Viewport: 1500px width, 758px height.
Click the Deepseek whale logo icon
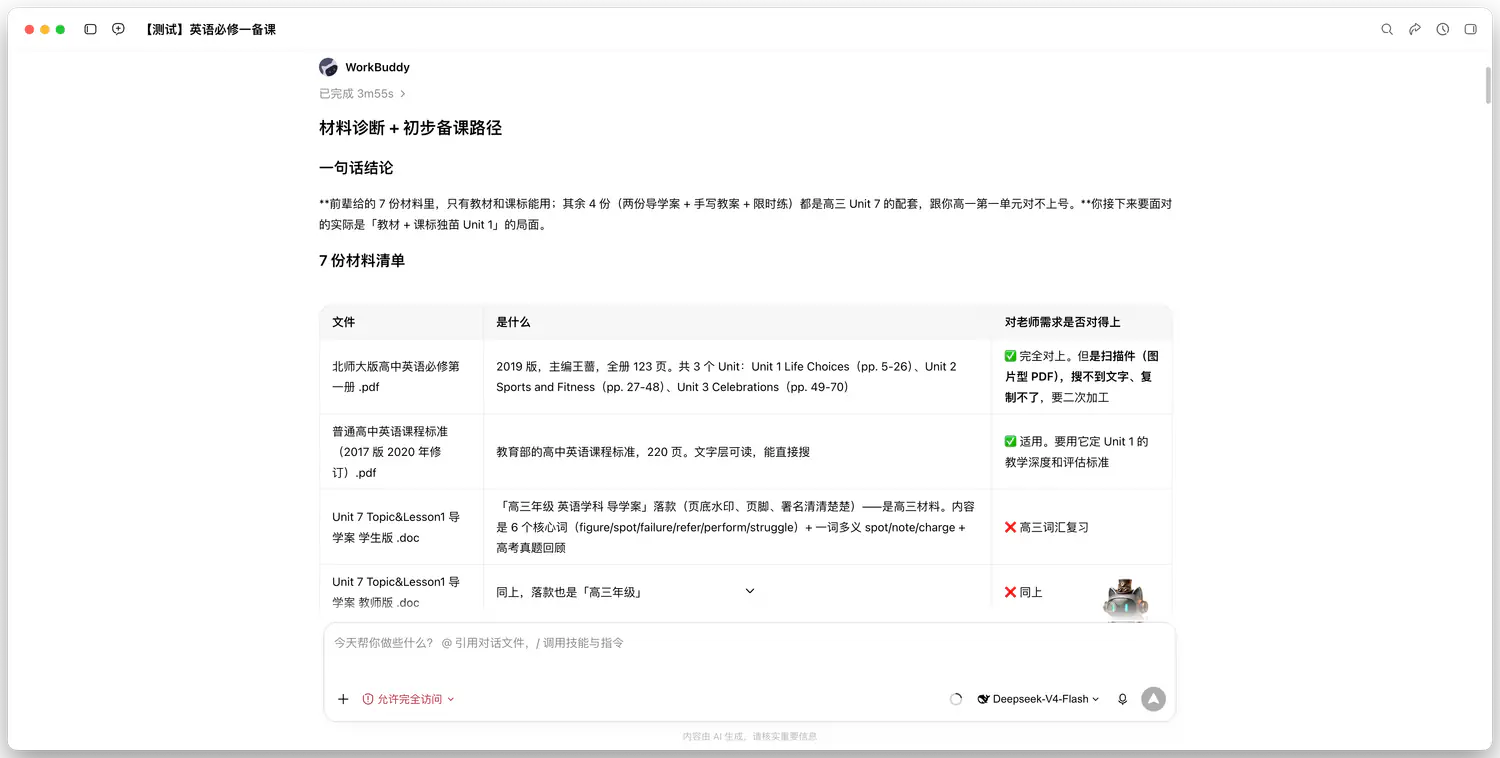[983, 699]
